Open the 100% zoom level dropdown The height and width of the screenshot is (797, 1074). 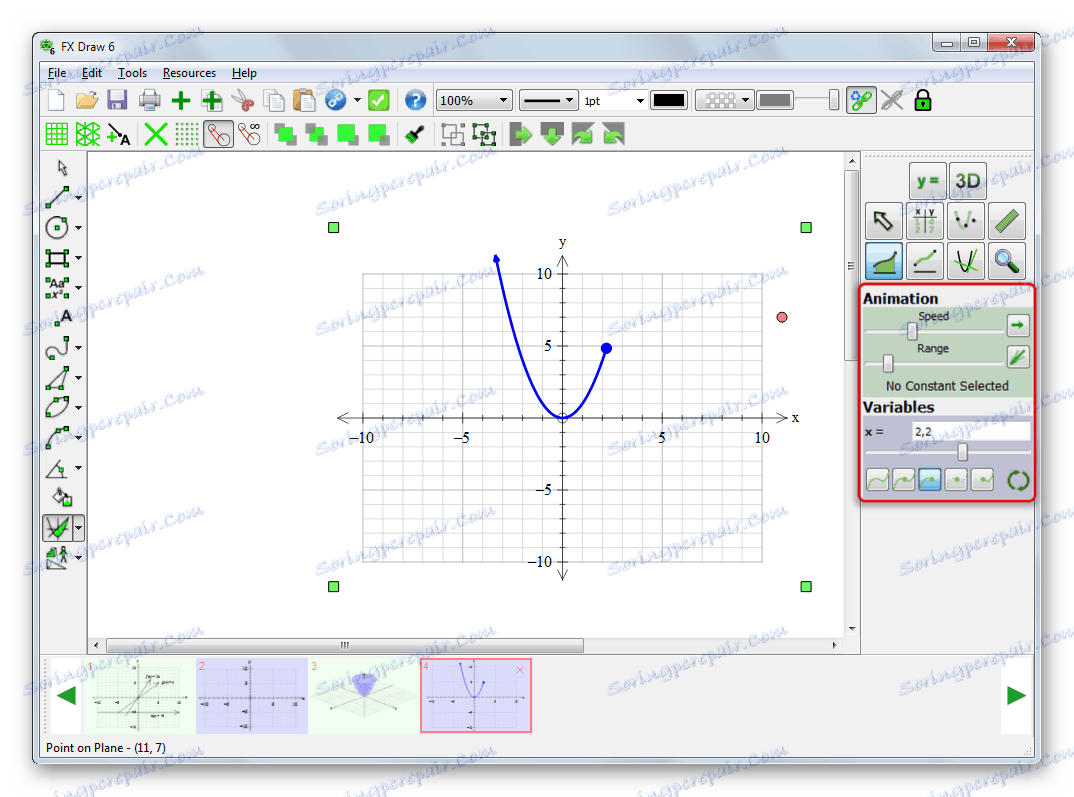[474, 100]
